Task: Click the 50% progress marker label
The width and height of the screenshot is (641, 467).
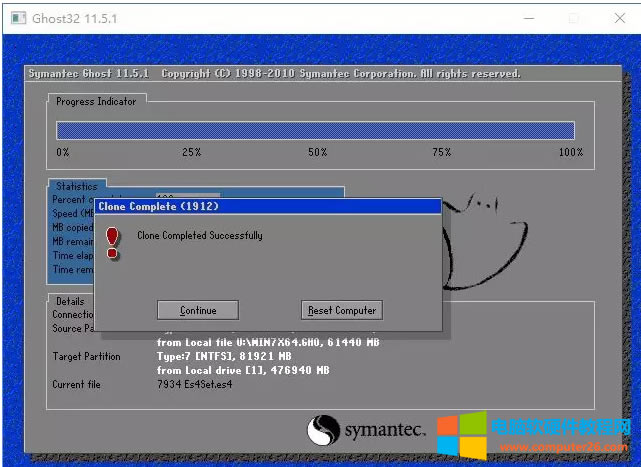Action: (317, 152)
